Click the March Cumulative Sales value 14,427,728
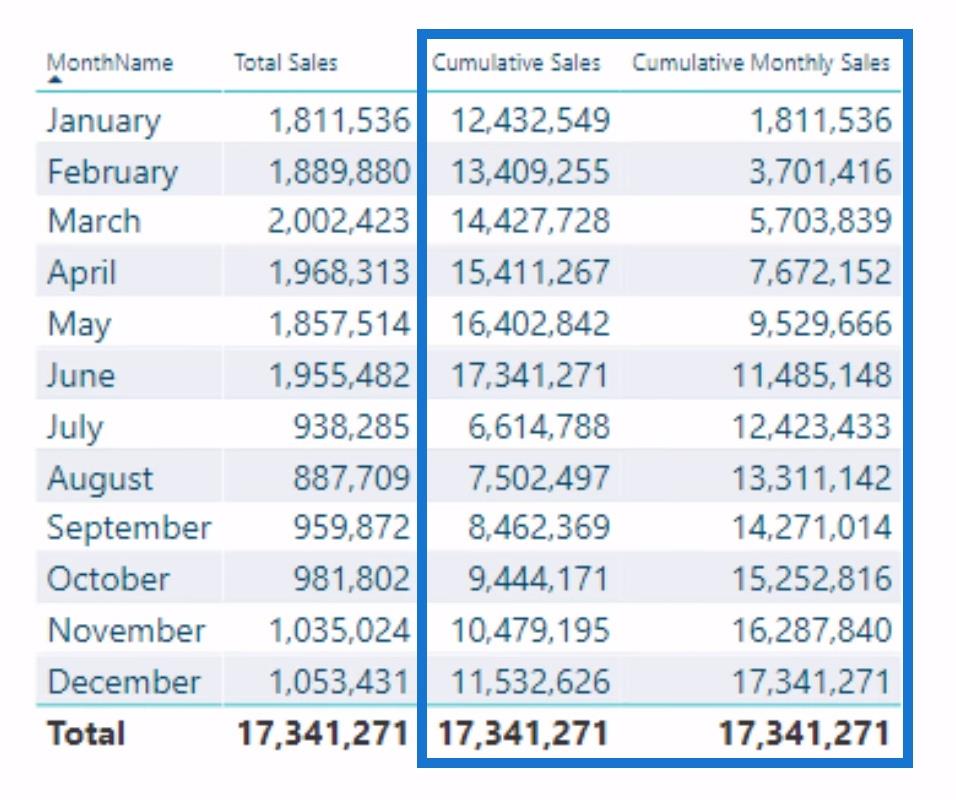The width and height of the screenshot is (956, 800). (x=530, y=221)
